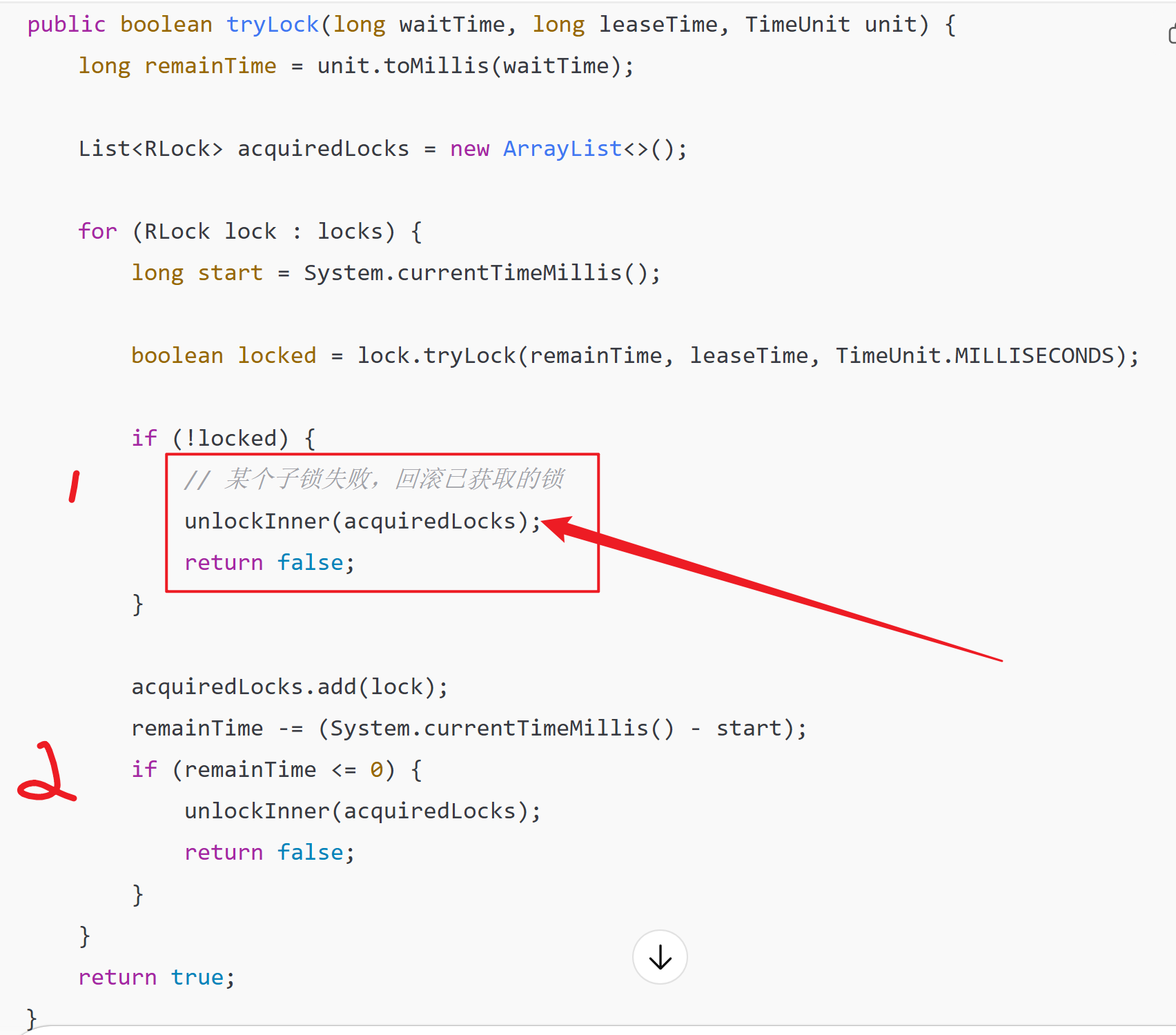Click the acquiredLocks.add(lock) line
1176x1035 pixels.
click(289, 687)
